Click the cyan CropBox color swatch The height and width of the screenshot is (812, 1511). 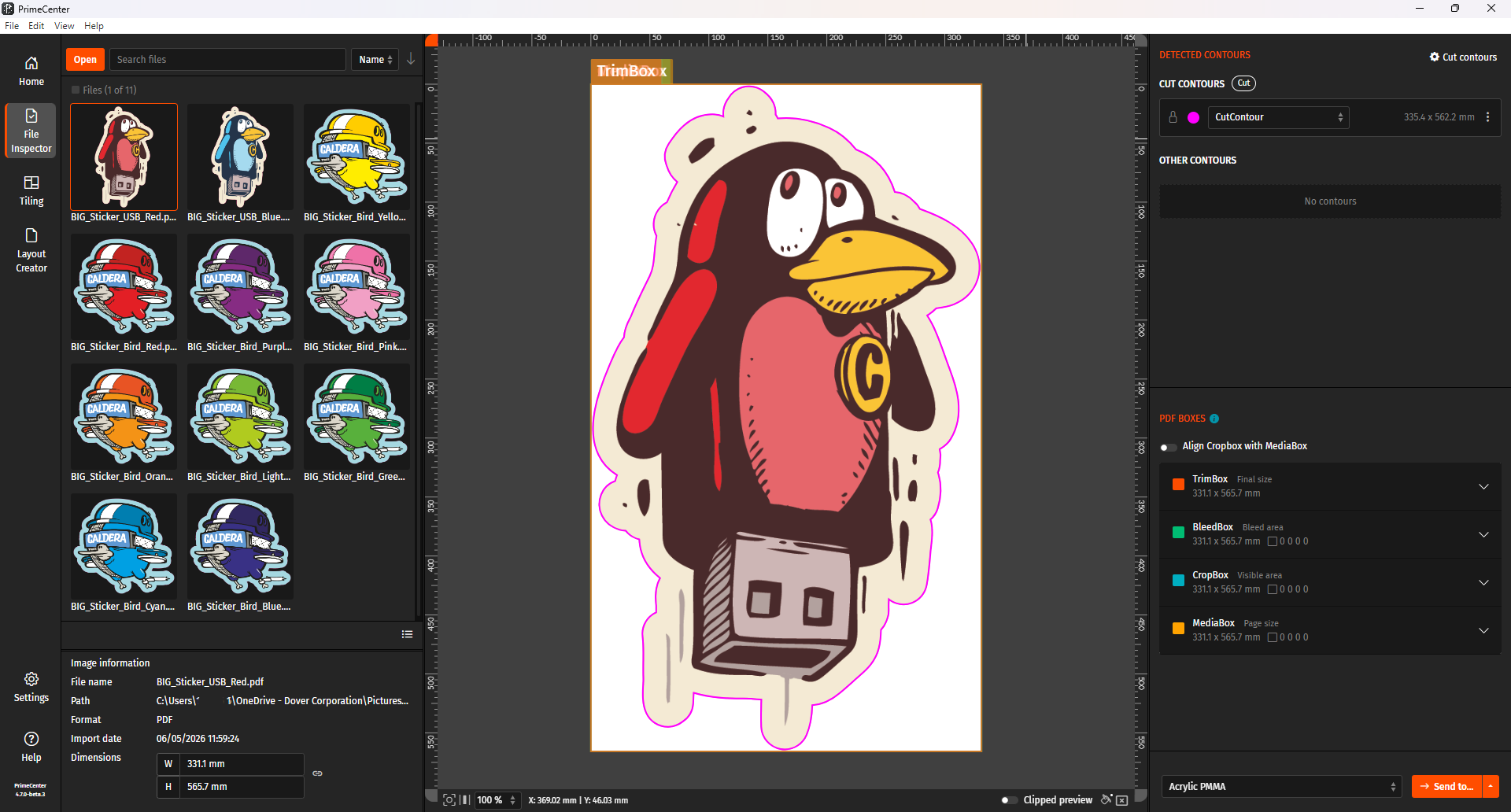[1178, 581]
